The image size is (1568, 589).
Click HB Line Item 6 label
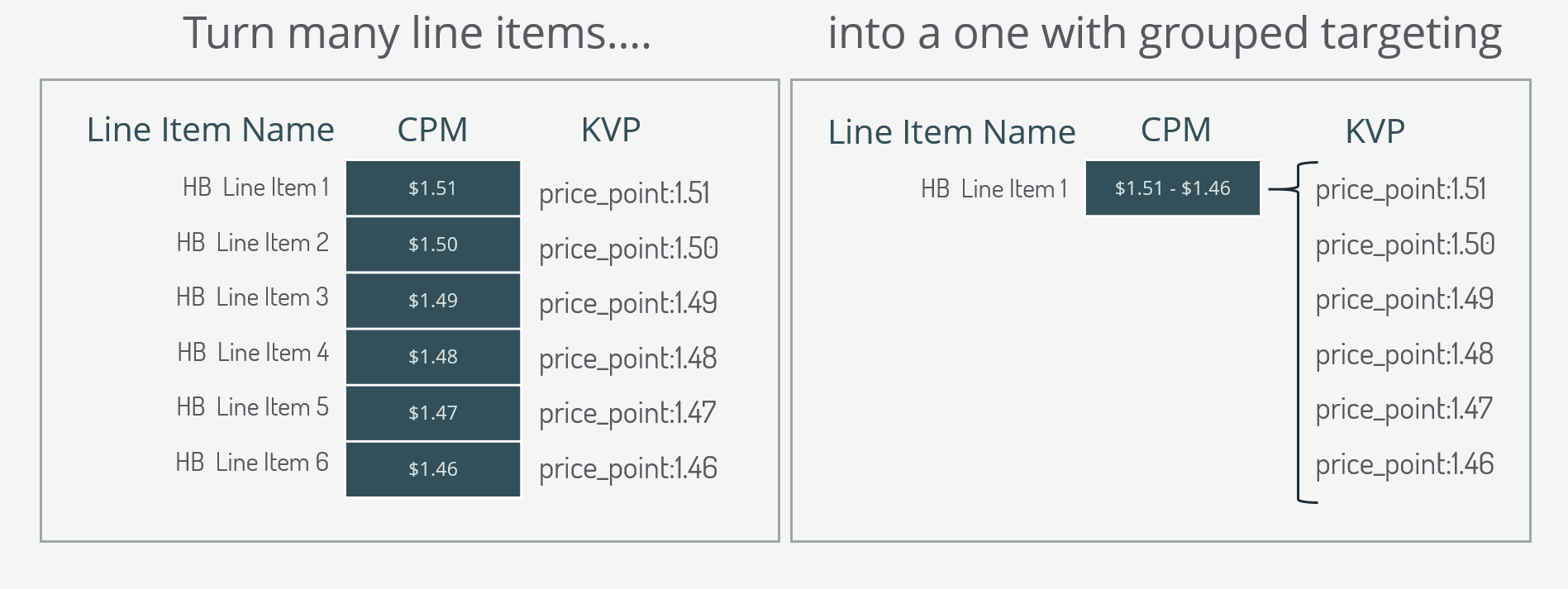[252, 463]
